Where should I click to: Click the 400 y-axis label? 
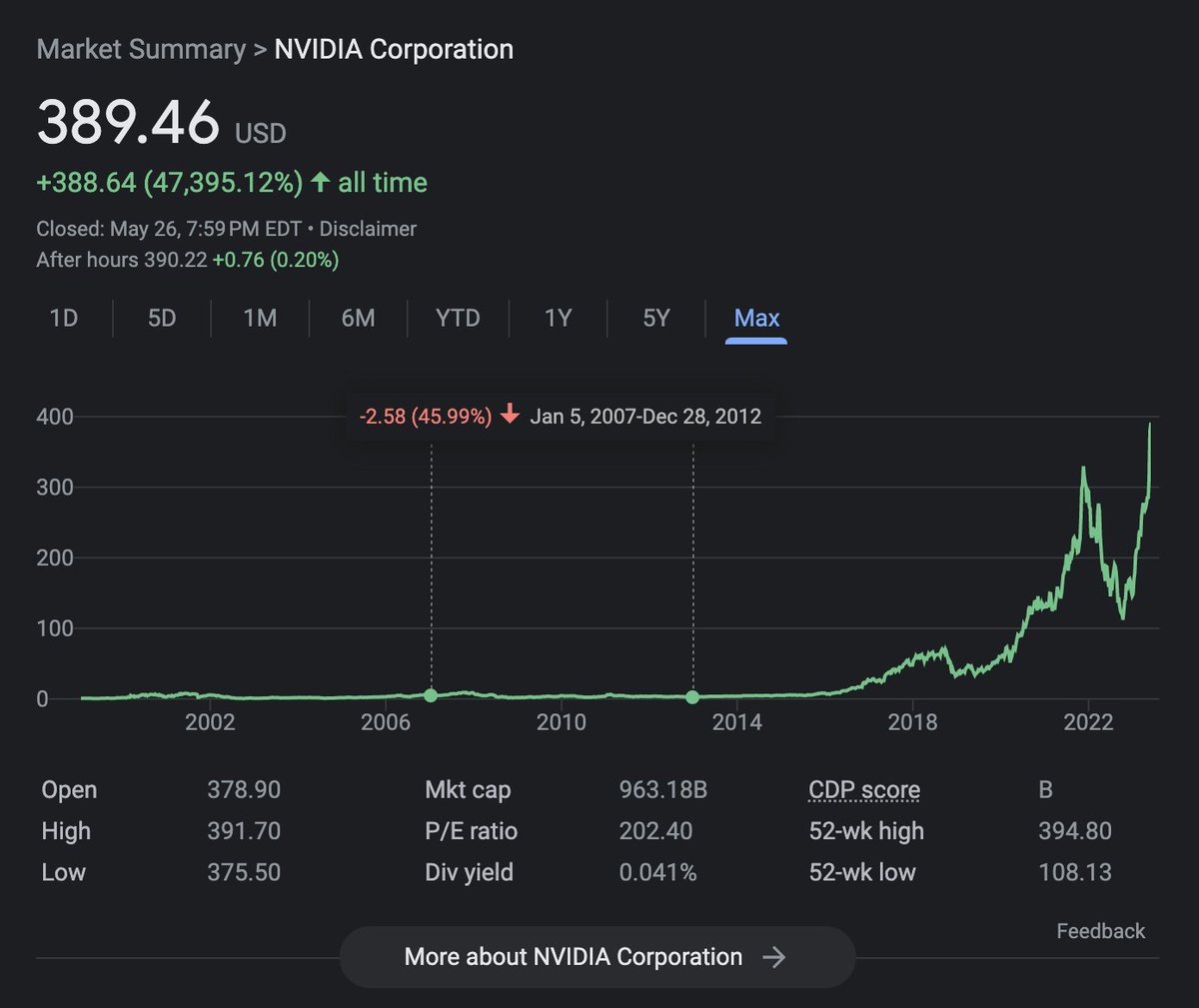55,417
